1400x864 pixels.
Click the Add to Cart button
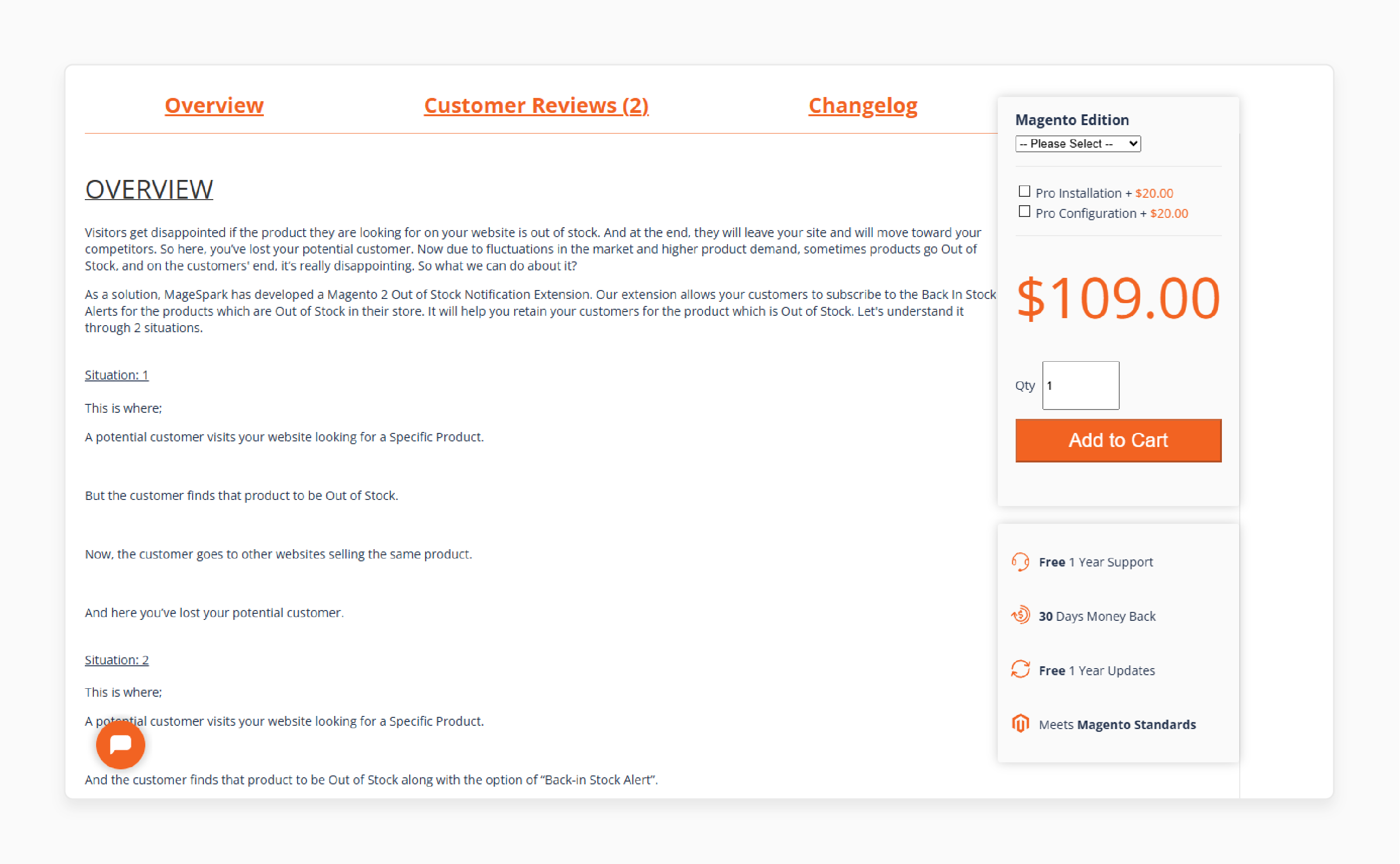1118,440
